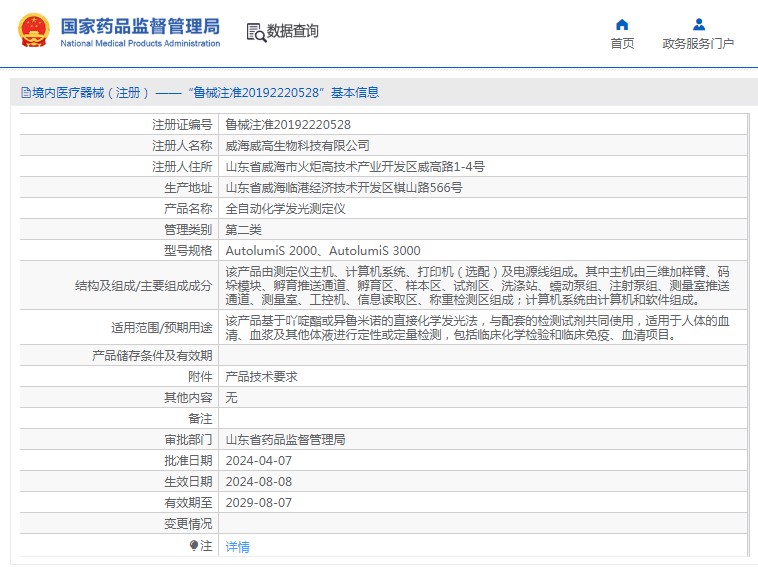Click 注册证编号 label

click(182, 125)
